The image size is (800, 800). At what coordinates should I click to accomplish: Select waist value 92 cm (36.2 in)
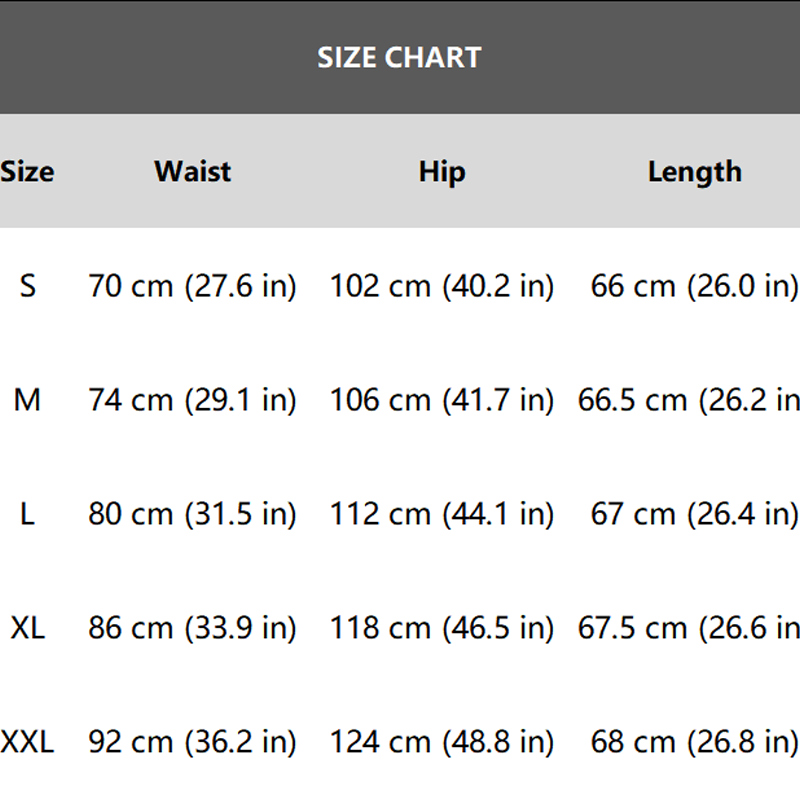pyautogui.click(x=192, y=742)
